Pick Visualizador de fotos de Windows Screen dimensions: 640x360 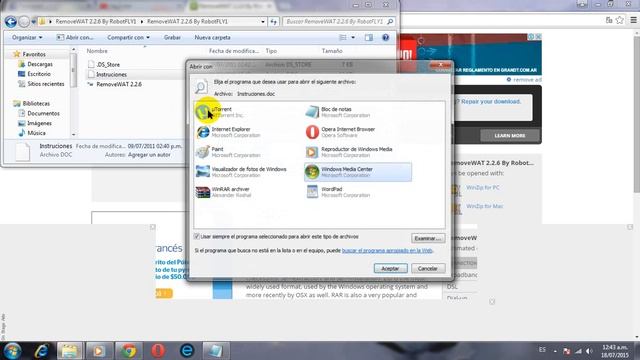tap(242, 172)
